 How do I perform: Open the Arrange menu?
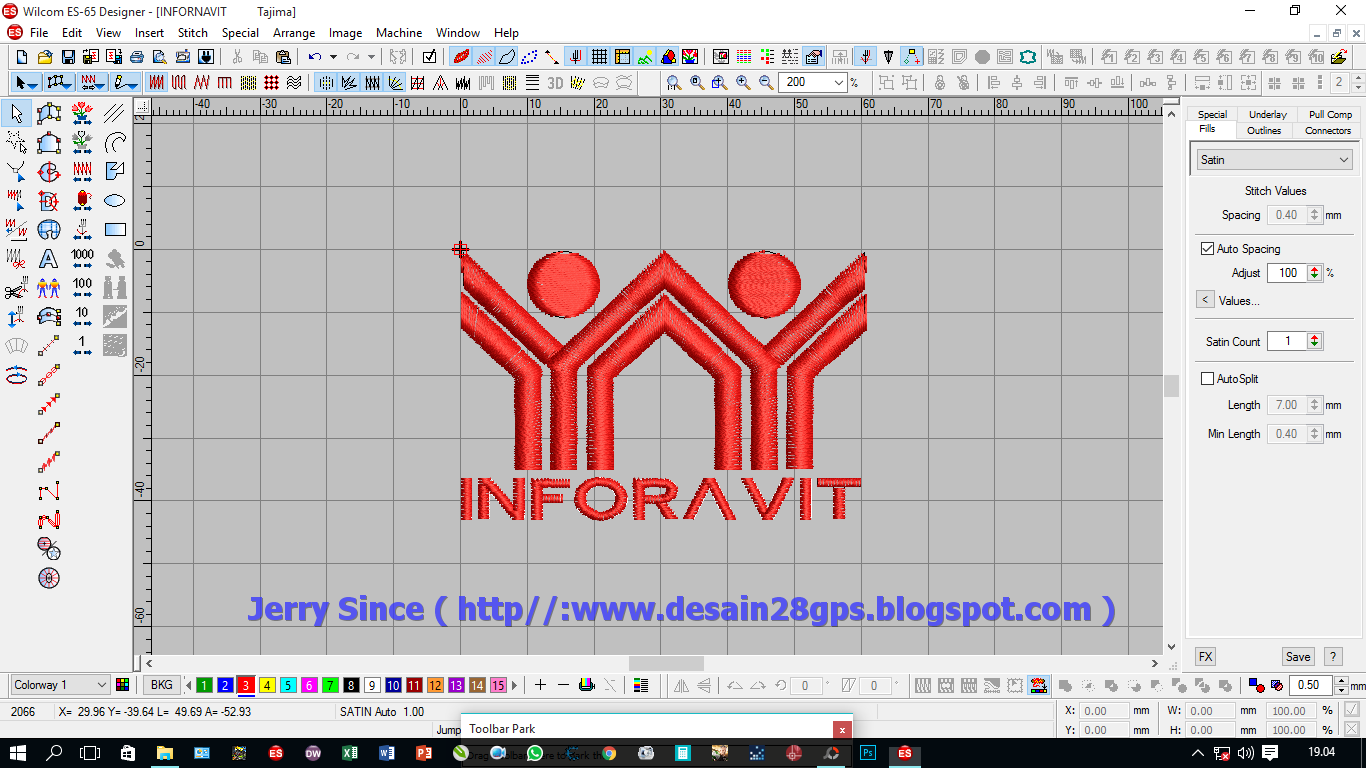click(294, 32)
